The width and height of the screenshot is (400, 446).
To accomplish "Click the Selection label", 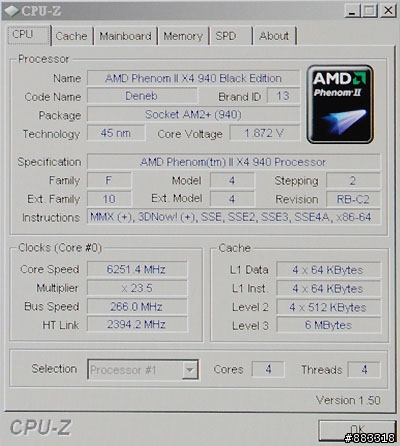I will coord(54,369).
